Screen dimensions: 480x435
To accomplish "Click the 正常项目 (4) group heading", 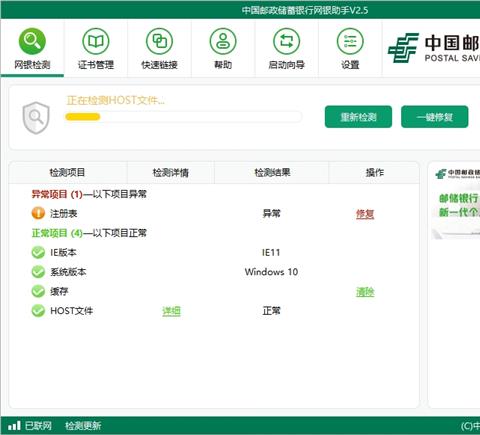I will pos(89,233).
